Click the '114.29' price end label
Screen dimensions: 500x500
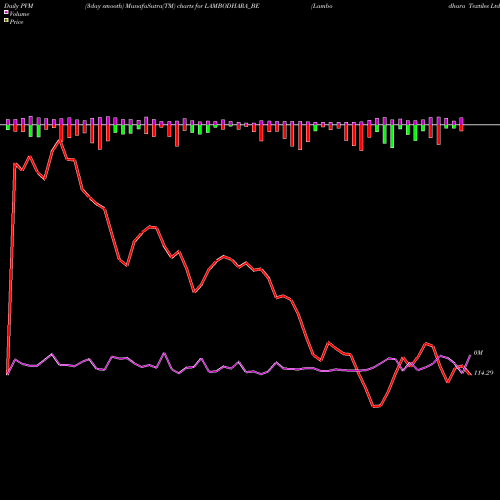483,373
